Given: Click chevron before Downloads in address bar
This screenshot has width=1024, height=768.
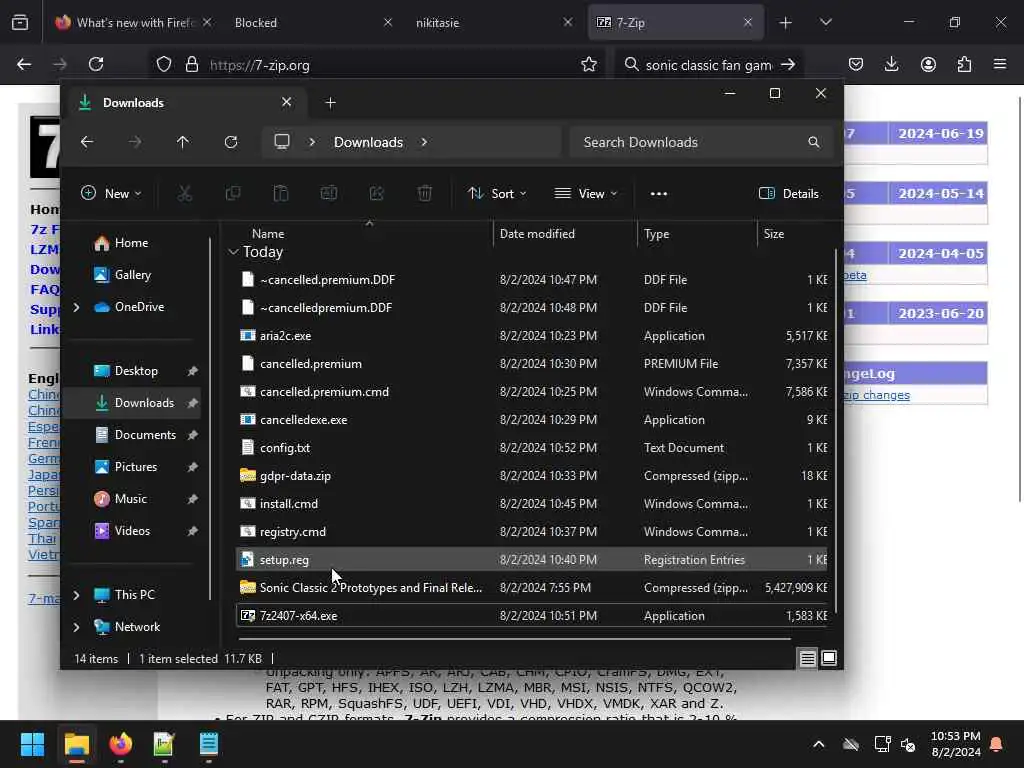Looking at the screenshot, I should 312,142.
